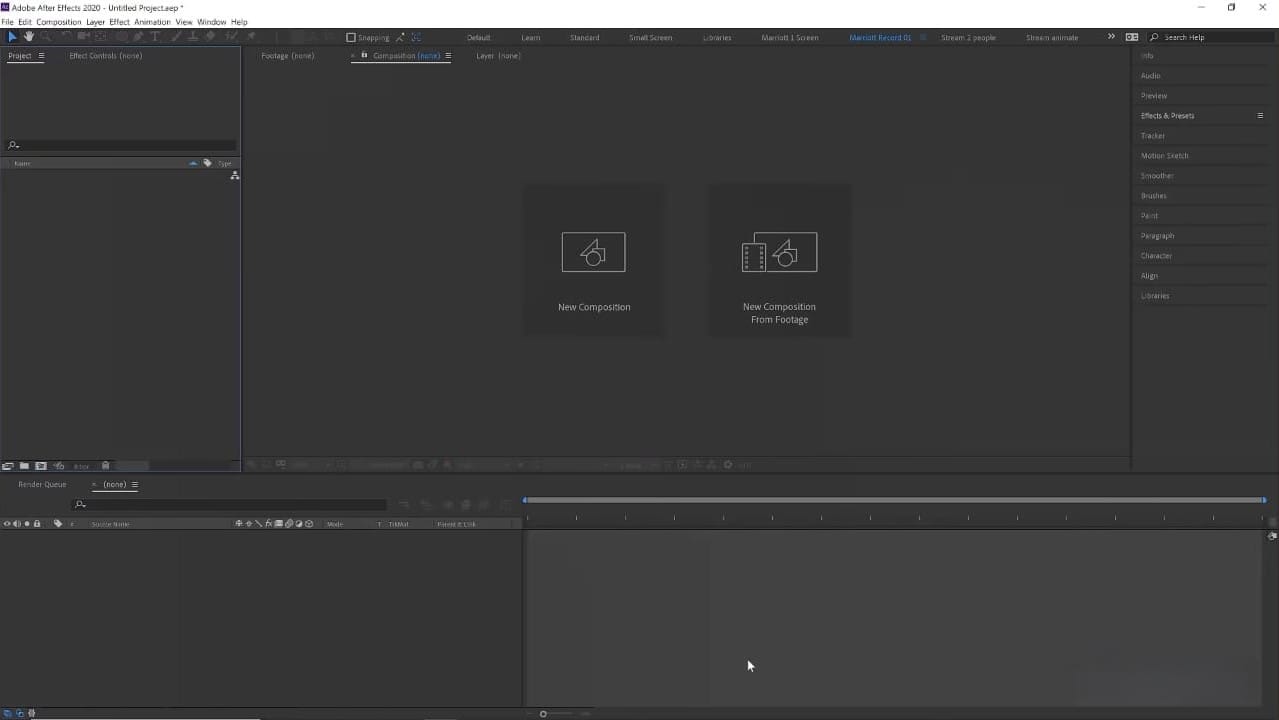
Task: Click the snap collapsed option icon beside Snapping
Action: [400, 37]
